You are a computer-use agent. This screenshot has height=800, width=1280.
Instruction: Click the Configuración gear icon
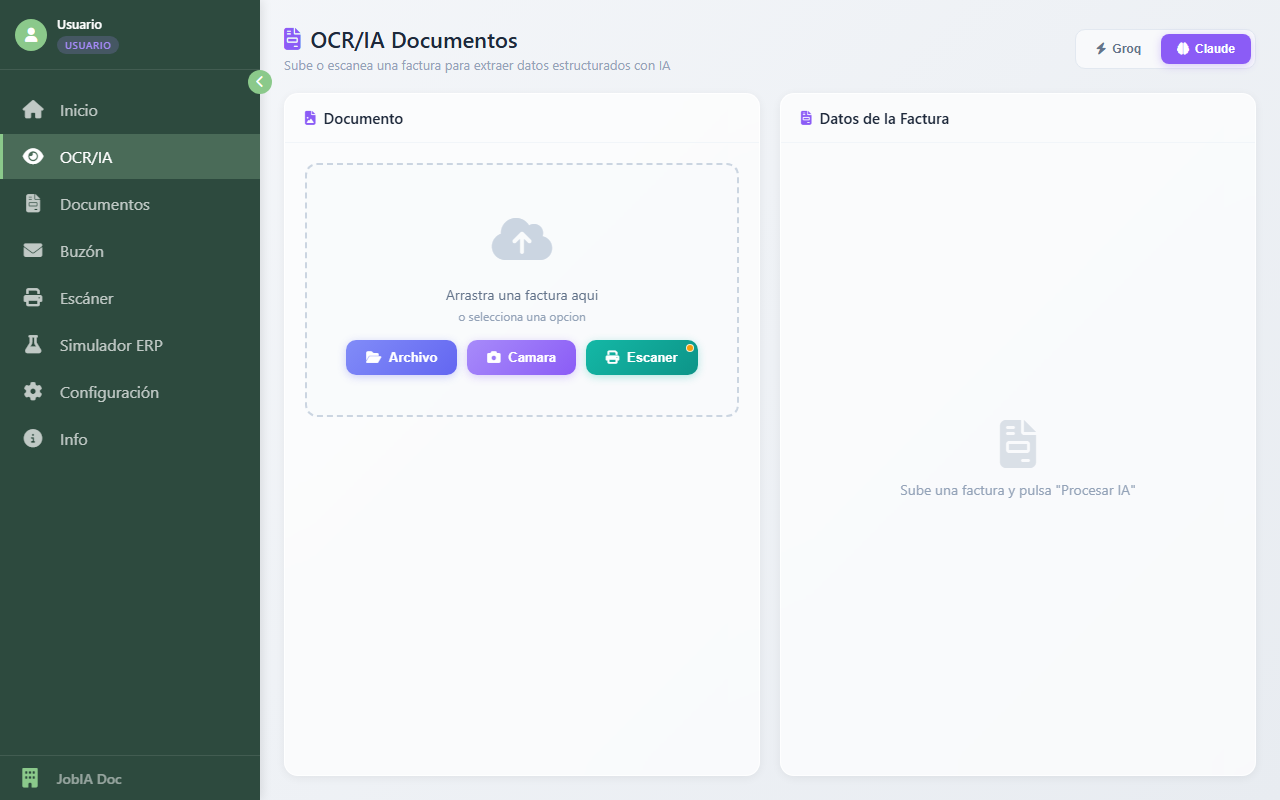point(31,392)
